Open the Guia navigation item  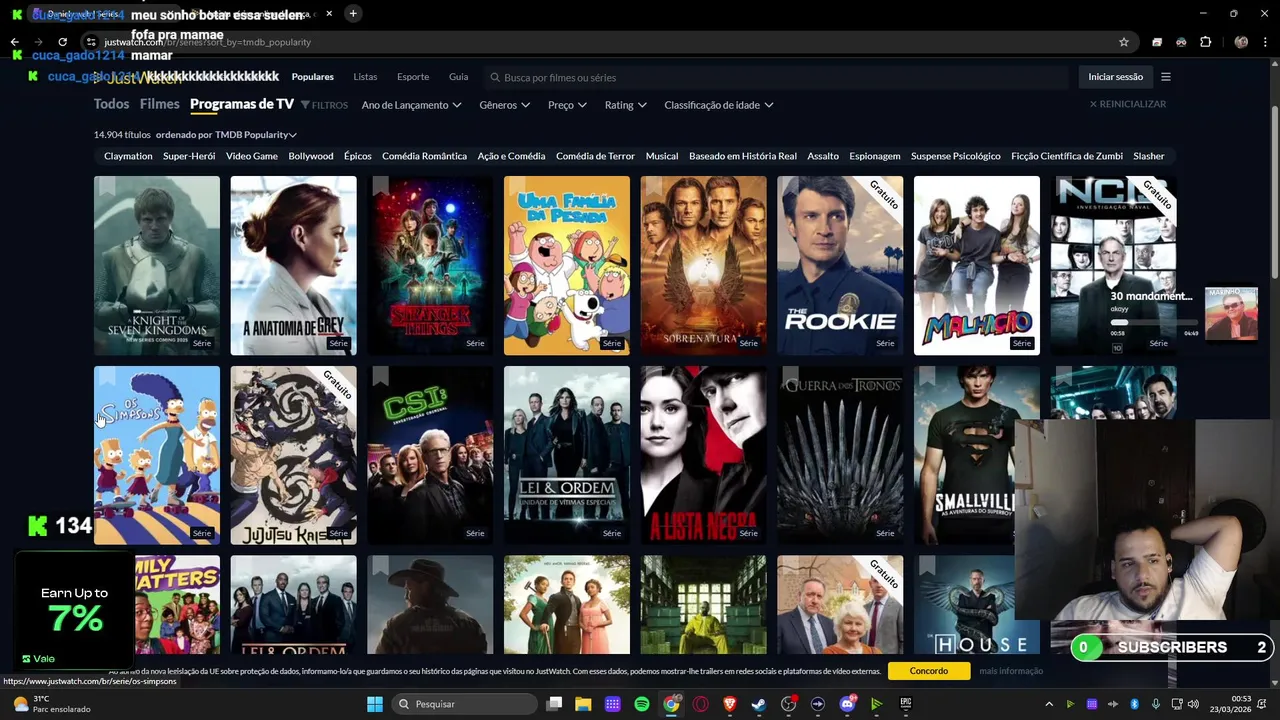tap(458, 77)
